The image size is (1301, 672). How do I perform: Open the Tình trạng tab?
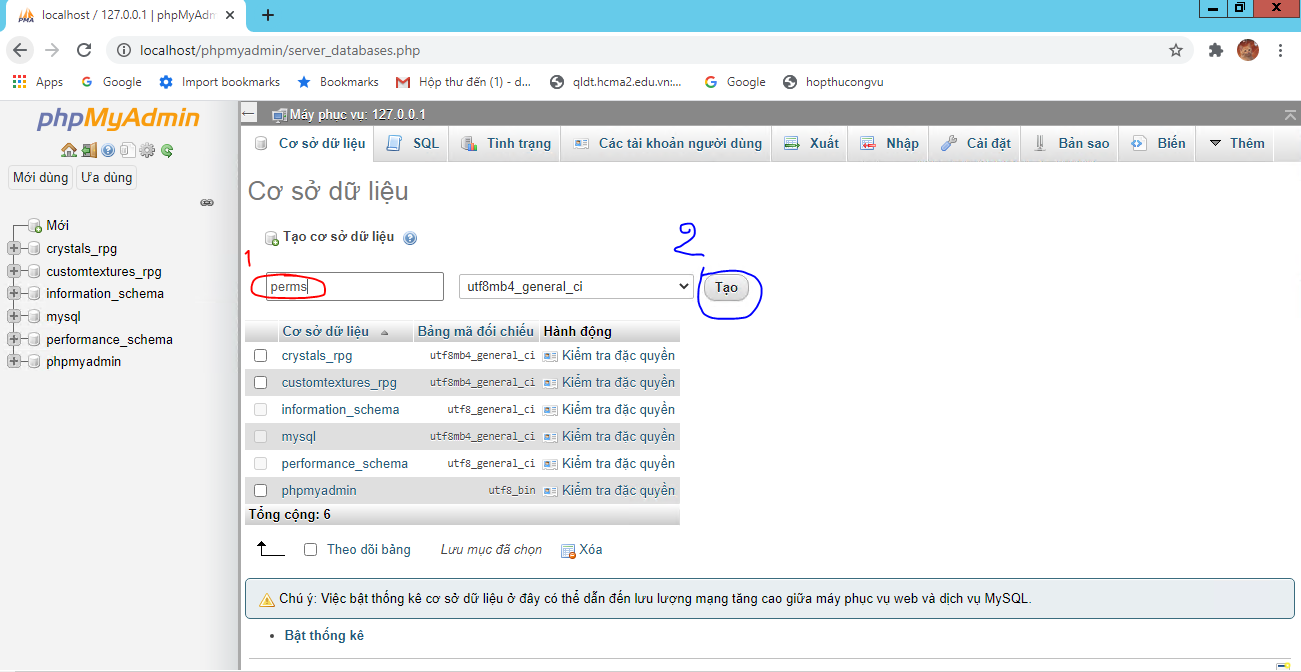(505, 143)
